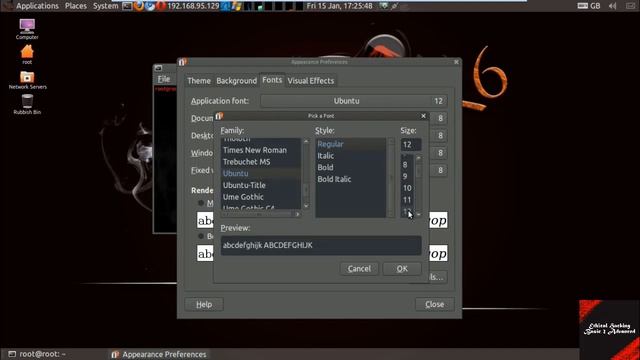Click the Size input field showing 12
This screenshot has height=360, width=640.
(x=411, y=144)
